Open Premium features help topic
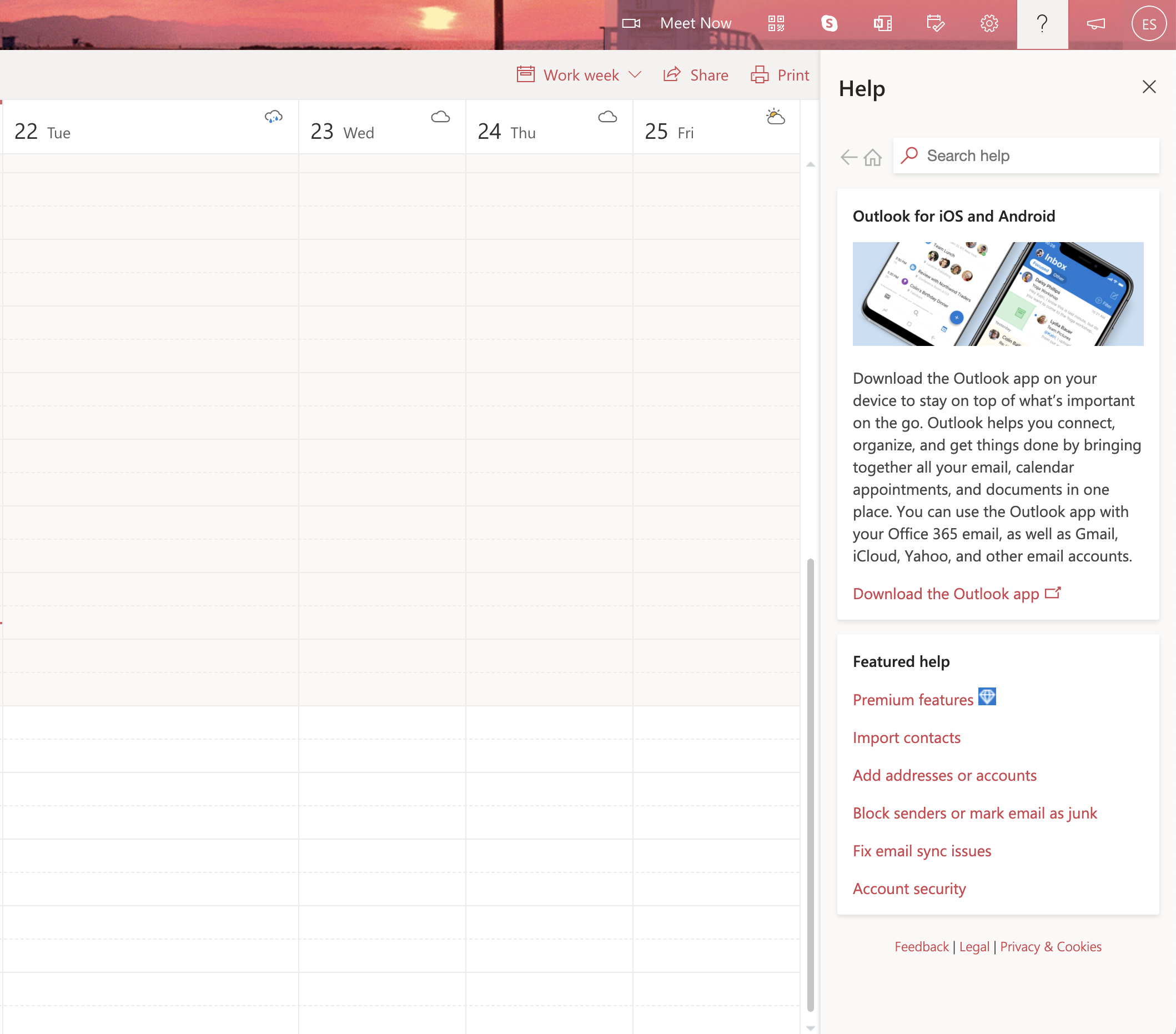This screenshot has width=1176, height=1034. [912, 699]
